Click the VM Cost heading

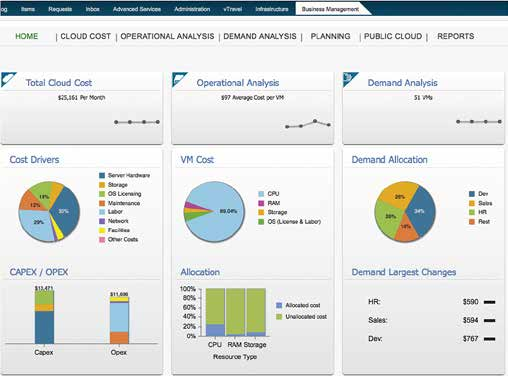tap(197, 160)
